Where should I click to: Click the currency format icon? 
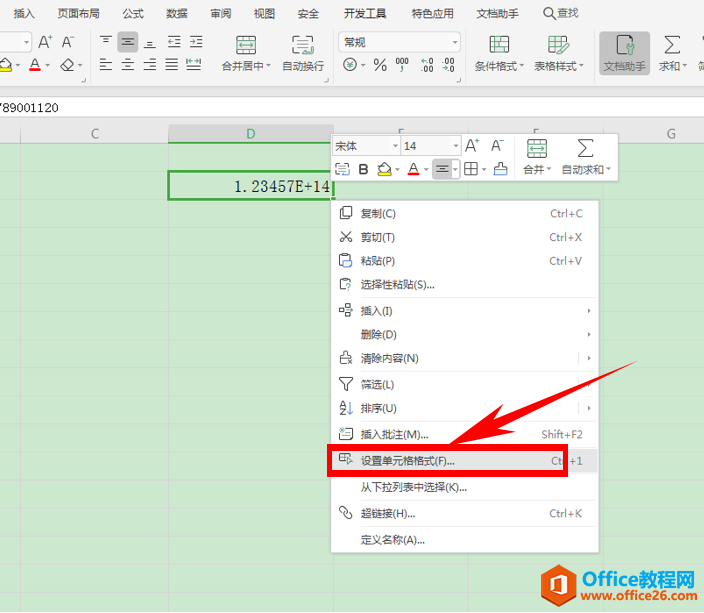click(x=350, y=65)
